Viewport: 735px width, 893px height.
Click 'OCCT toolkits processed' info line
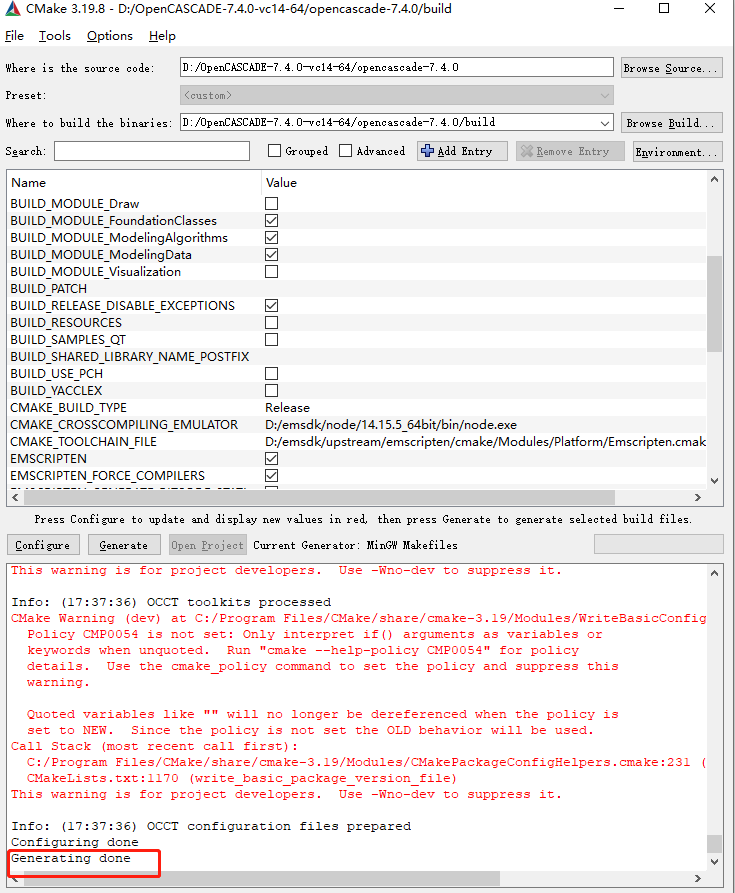pyautogui.click(x=171, y=602)
